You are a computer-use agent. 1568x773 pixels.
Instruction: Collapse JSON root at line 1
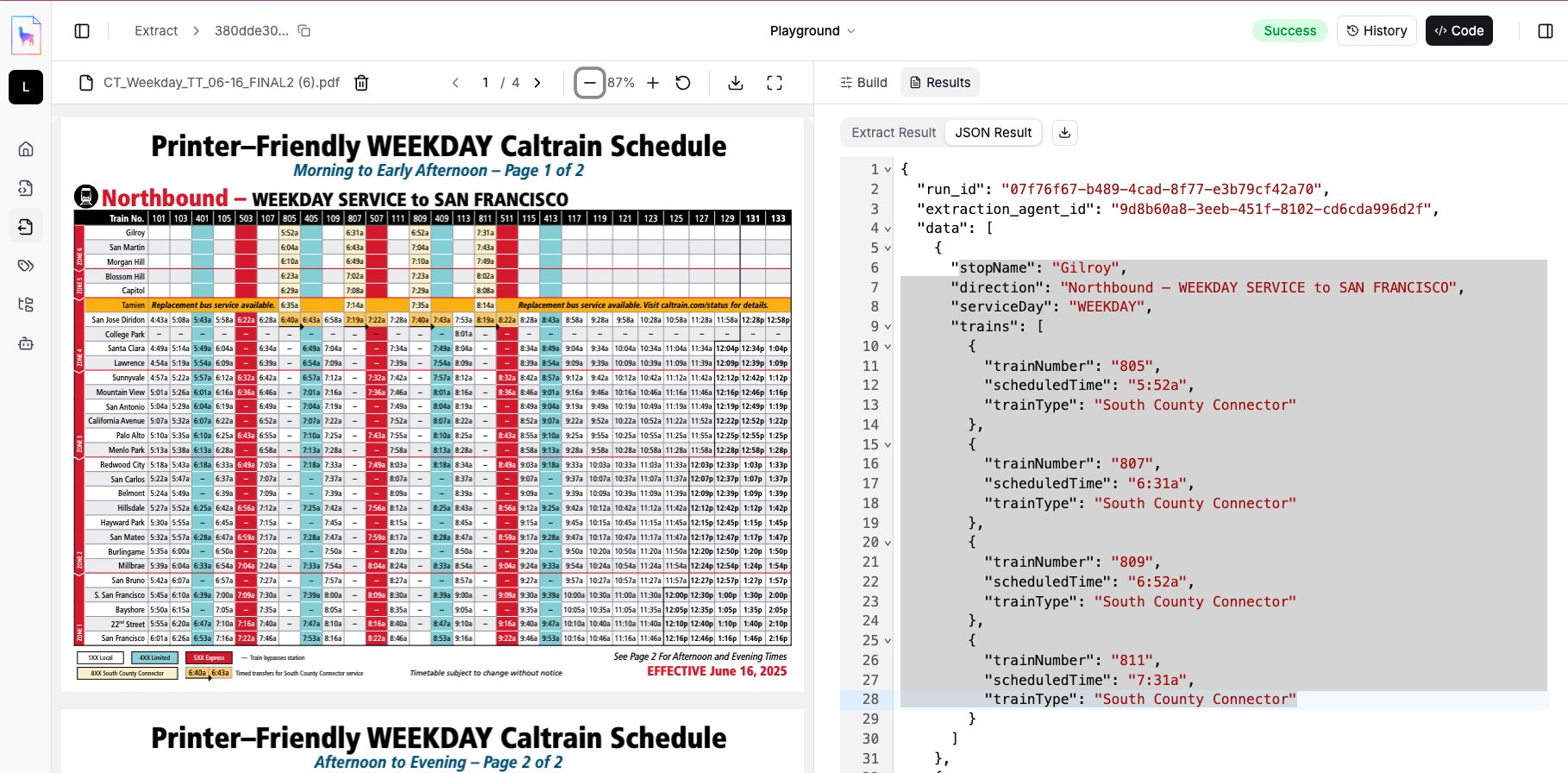(x=887, y=170)
